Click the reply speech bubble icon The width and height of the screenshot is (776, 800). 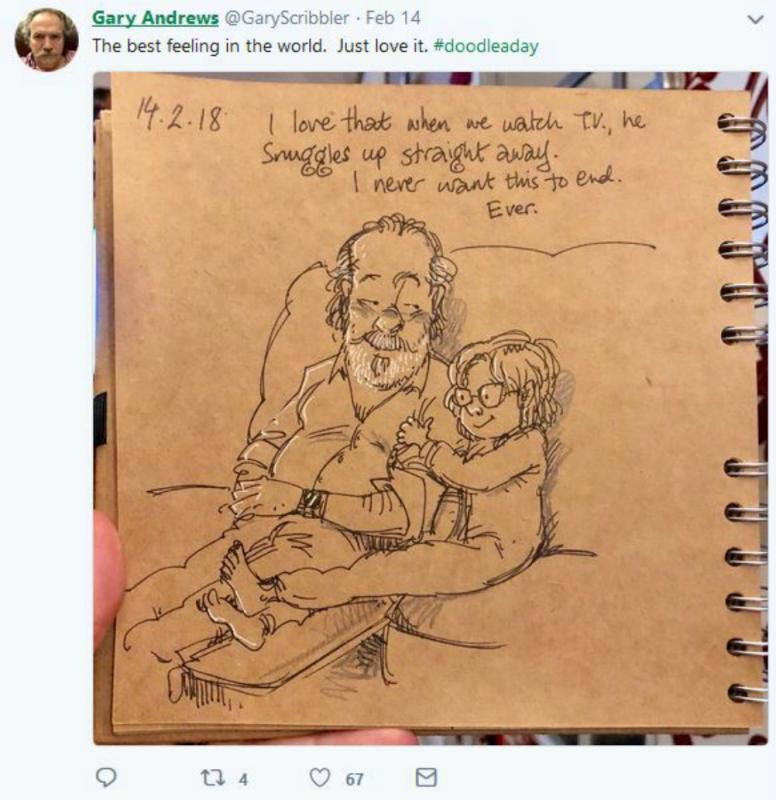tap(106, 778)
